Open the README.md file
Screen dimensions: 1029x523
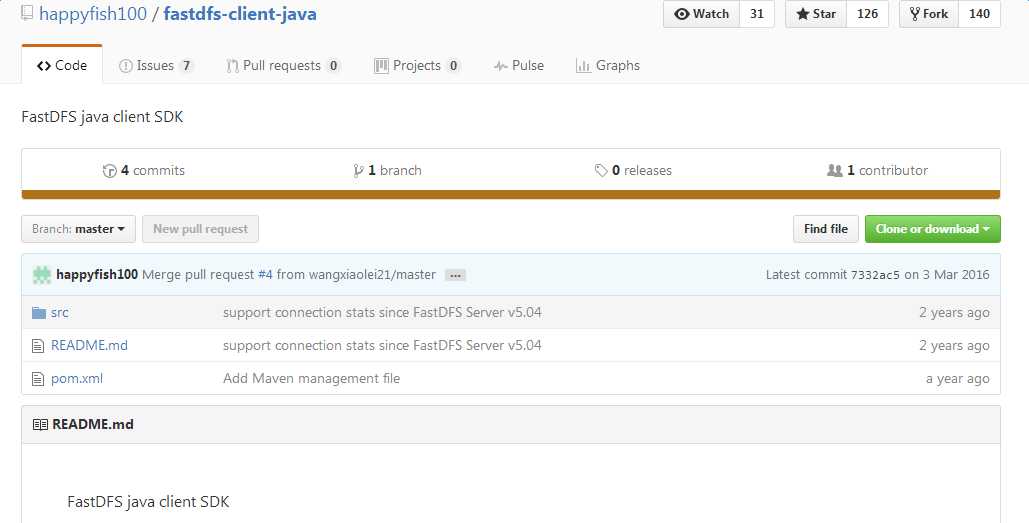point(89,345)
